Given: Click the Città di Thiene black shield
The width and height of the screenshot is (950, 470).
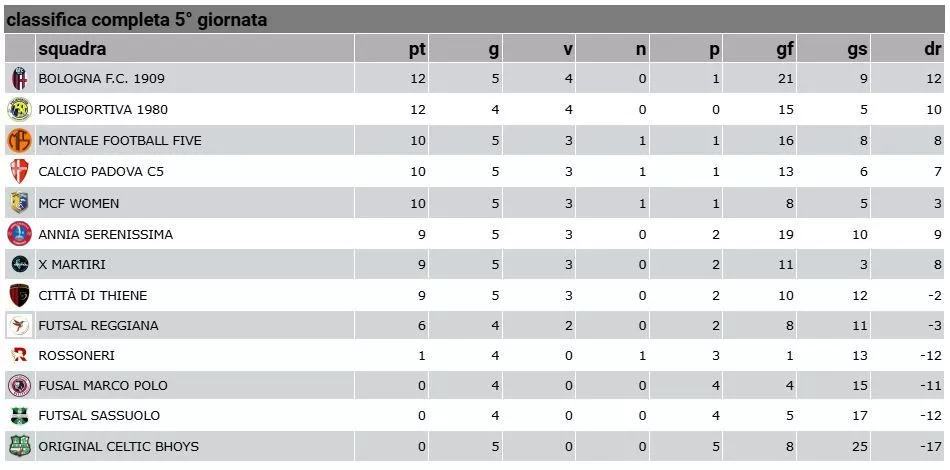Looking at the screenshot, I should pyautogui.click(x=19, y=295).
